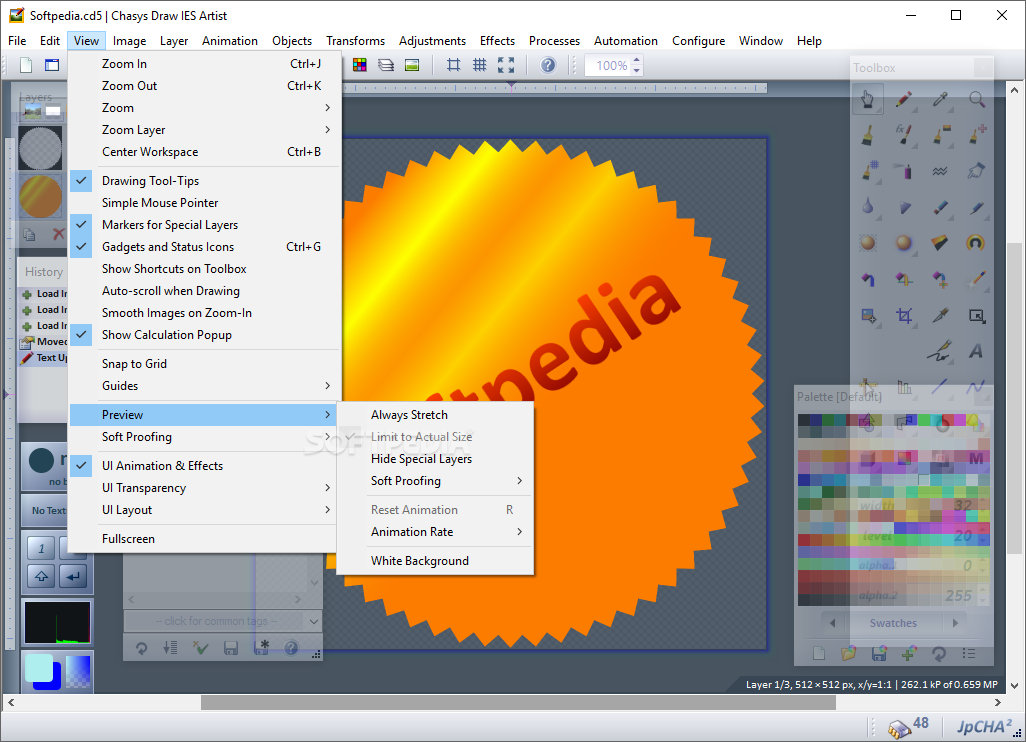Click the green plus icon in Palette panel
This screenshot has height=742, width=1026.
pos(908,653)
